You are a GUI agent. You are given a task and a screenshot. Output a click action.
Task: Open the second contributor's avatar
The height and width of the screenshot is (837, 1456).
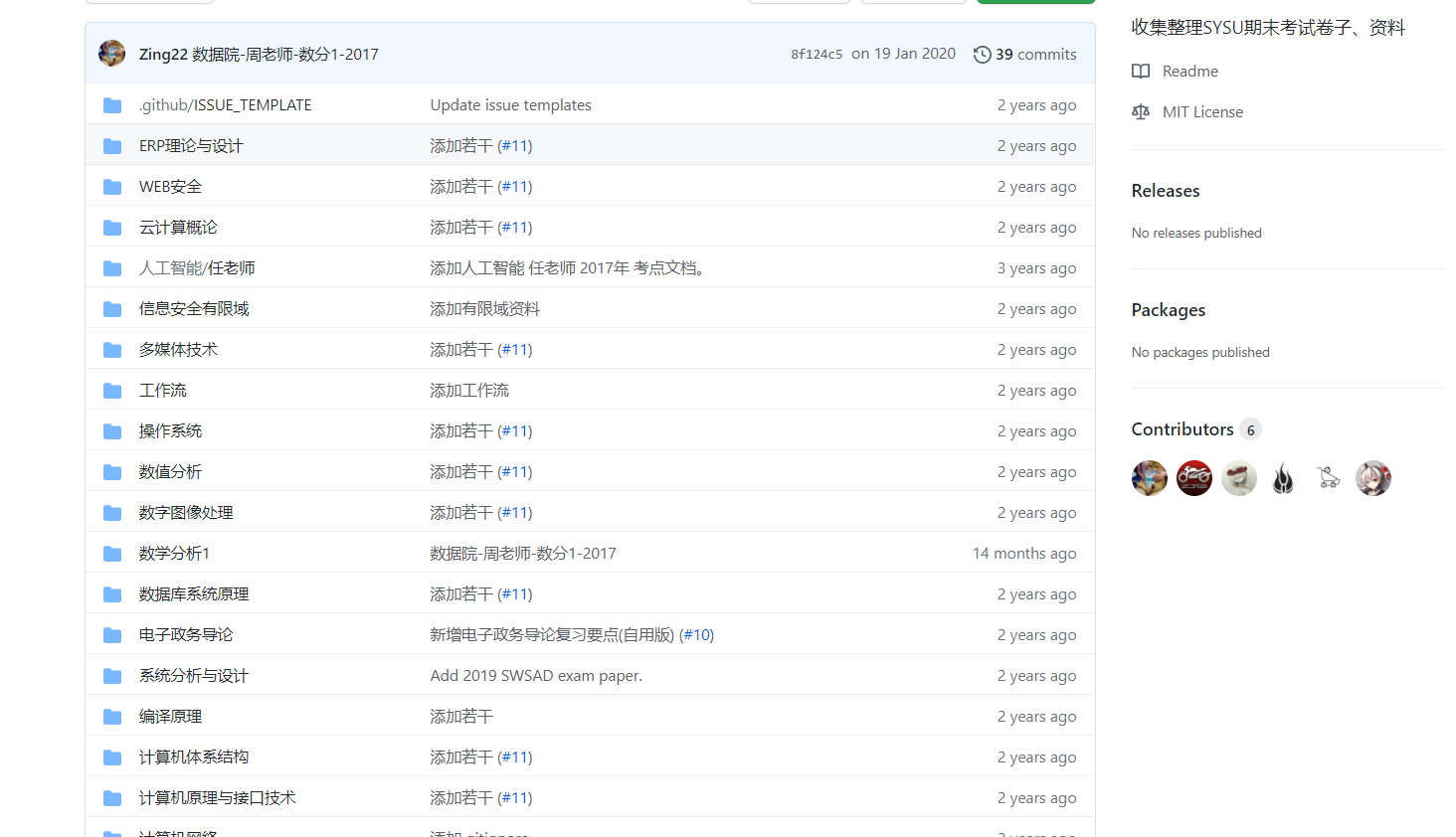[x=1193, y=478]
